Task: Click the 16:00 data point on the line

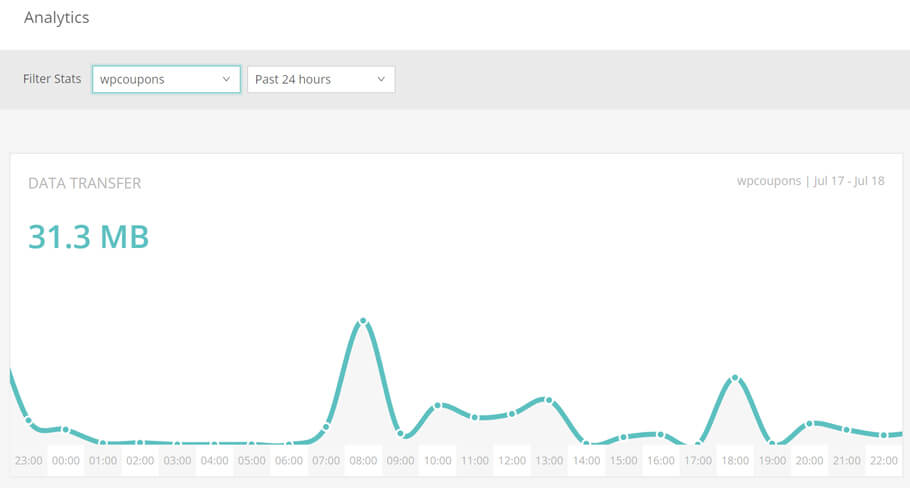Action: (x=660, y=435)
